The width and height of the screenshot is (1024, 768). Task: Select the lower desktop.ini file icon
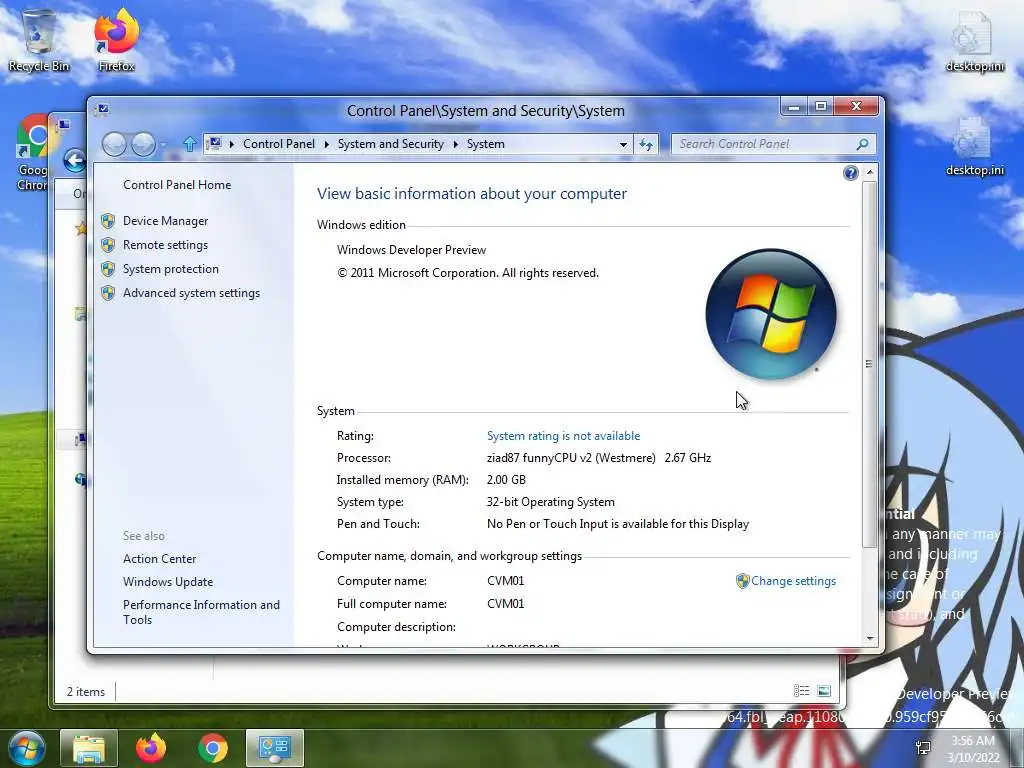coord(974,146)
